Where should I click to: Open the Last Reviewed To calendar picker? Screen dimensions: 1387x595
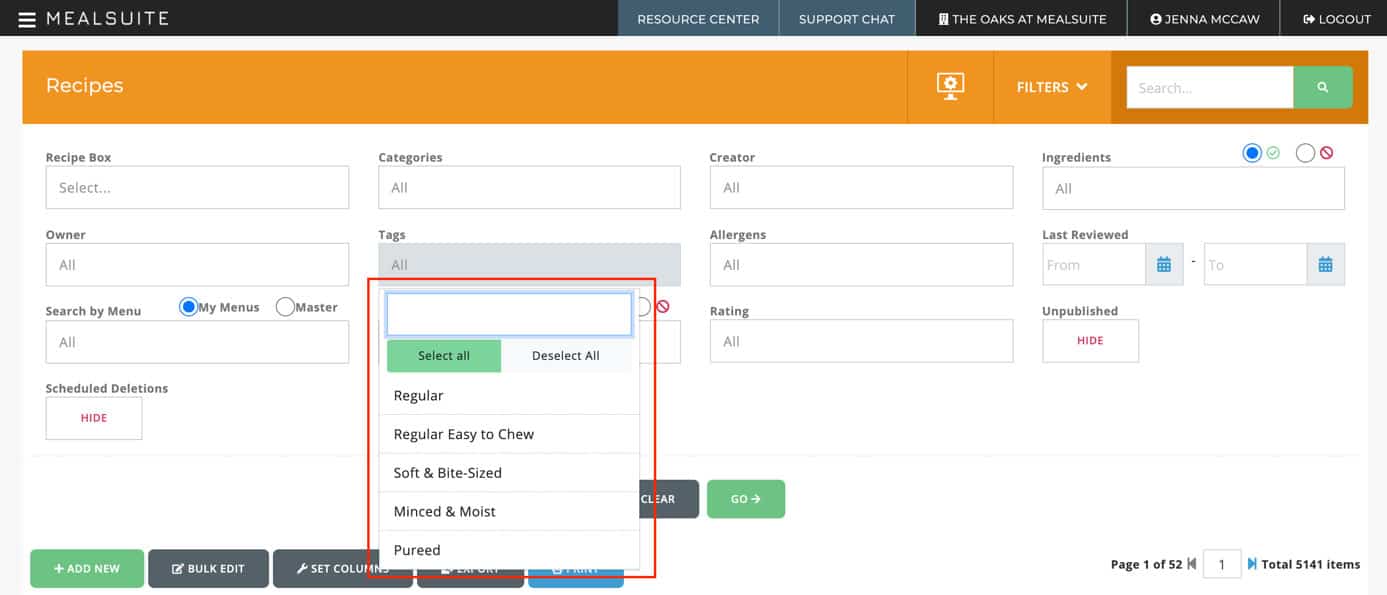coord(1325,265)
